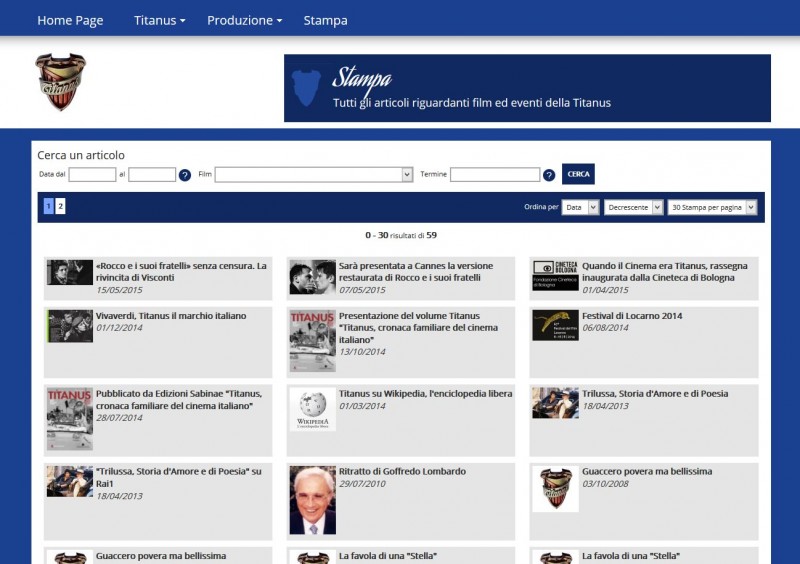Click the Goffredo Lombardo portrait photo

313,500
